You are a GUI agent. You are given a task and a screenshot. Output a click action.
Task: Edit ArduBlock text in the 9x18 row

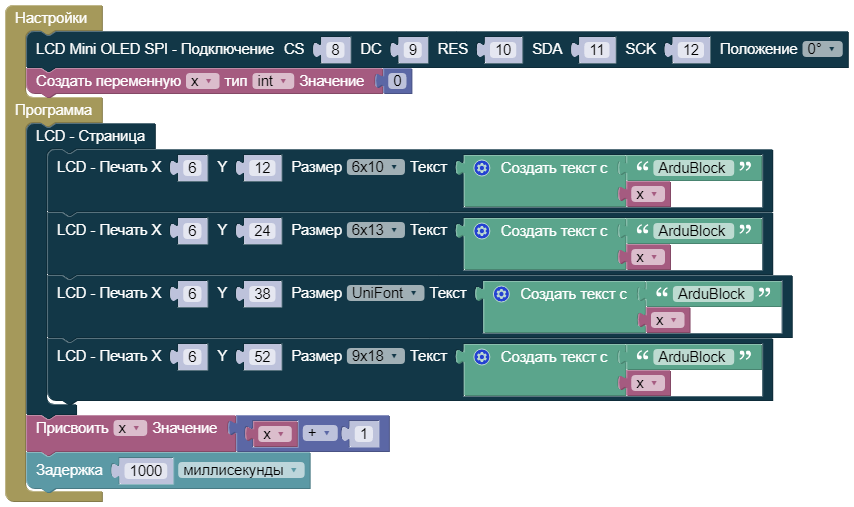coord(691,357)
